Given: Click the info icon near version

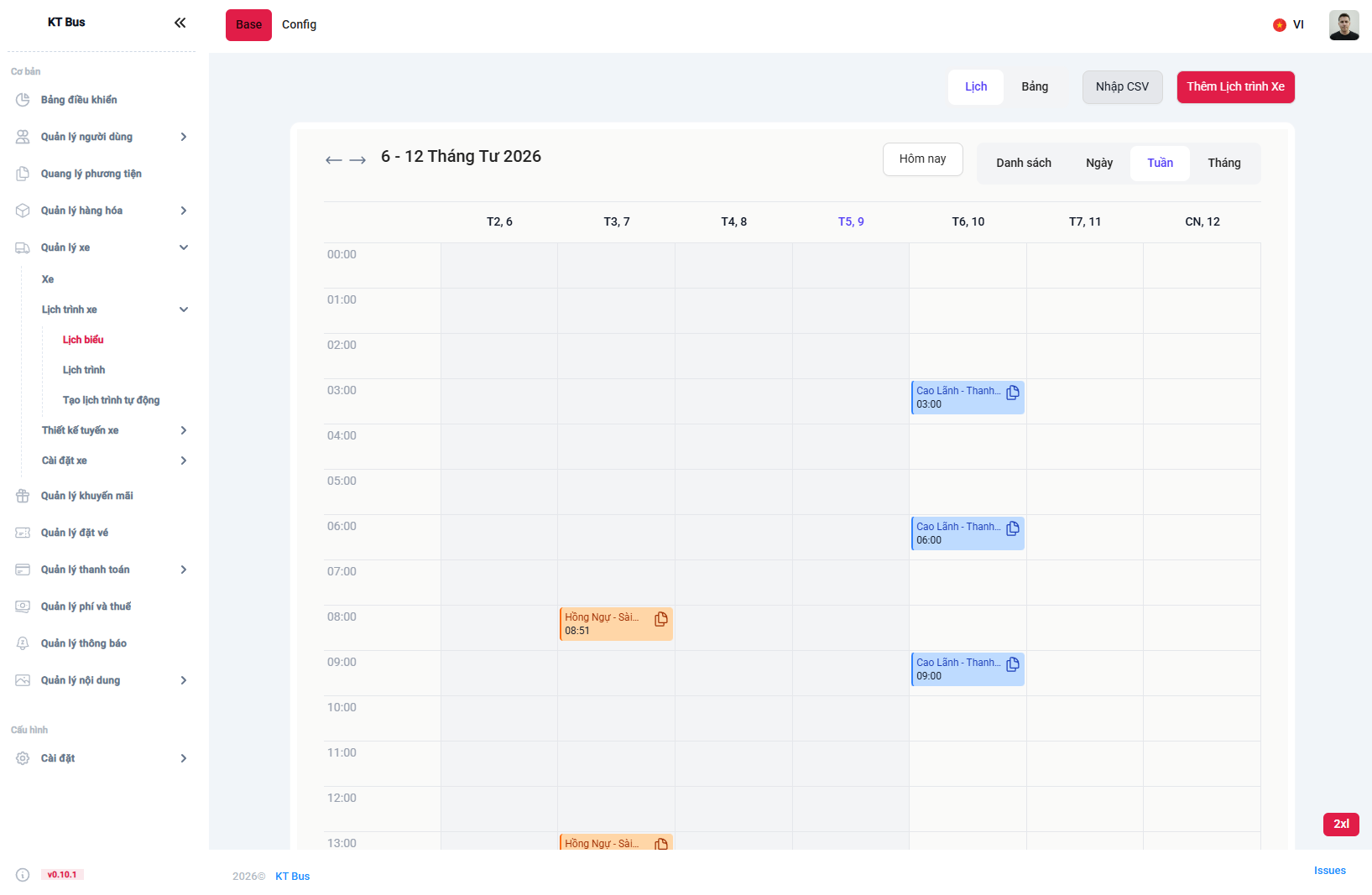Looking at the screenshot, I should click(x=23, y=875).
